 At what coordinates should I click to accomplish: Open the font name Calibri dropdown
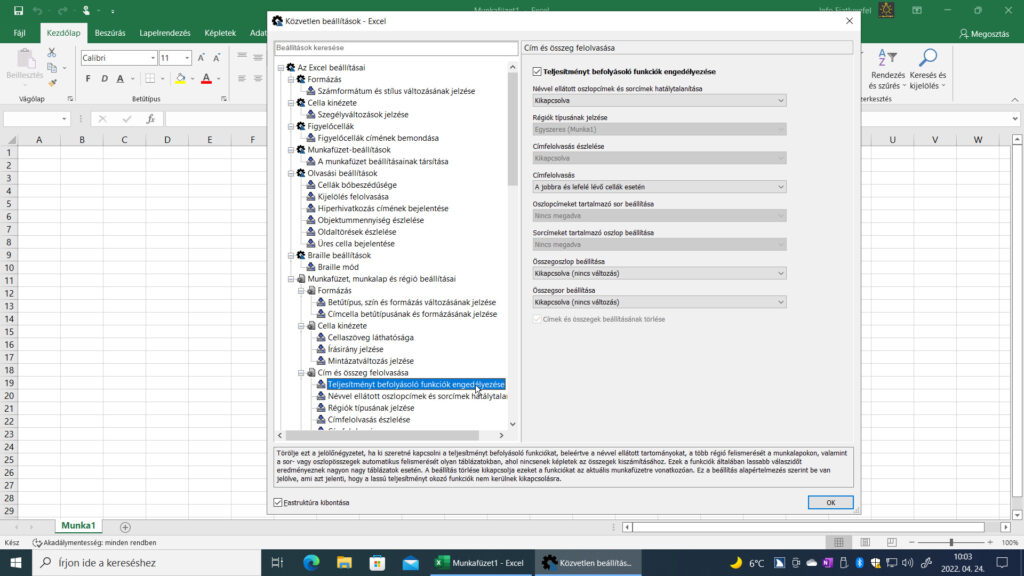click(x=153, y=58)
